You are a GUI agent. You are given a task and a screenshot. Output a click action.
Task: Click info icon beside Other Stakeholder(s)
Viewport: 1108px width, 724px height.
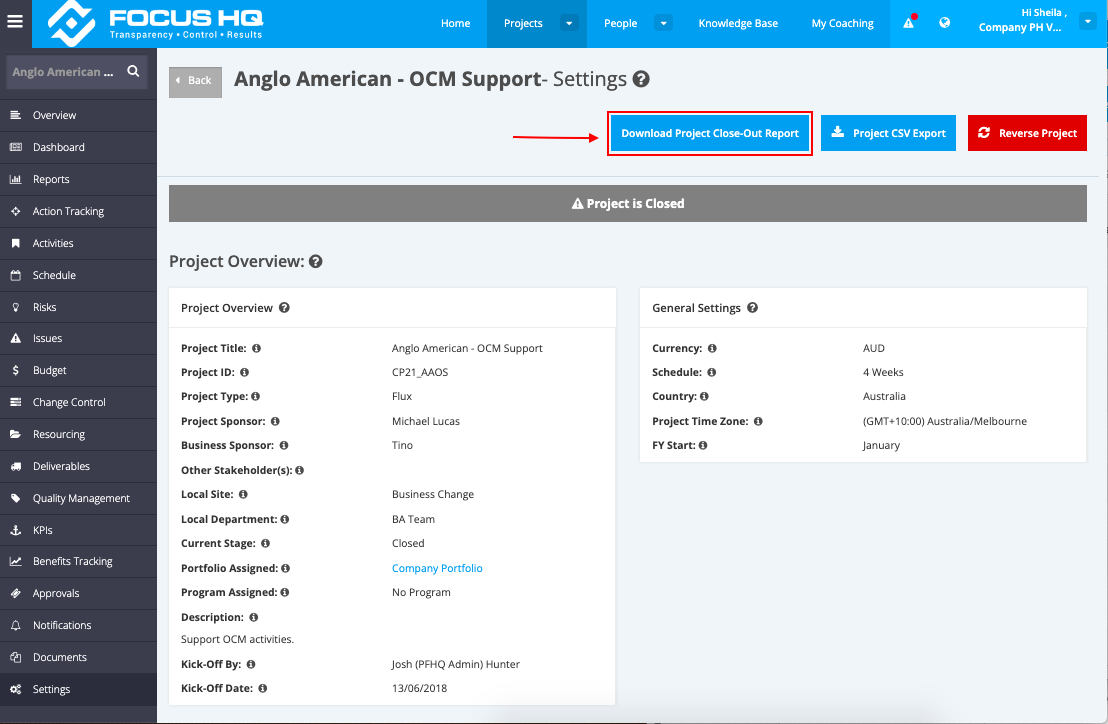300,470
